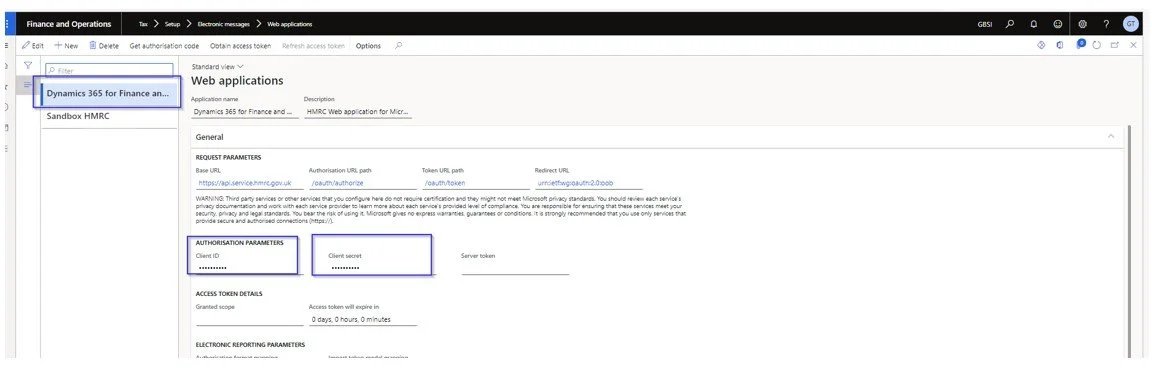
Task: Click the filter funnel icon
Action: tap(28, 65)
